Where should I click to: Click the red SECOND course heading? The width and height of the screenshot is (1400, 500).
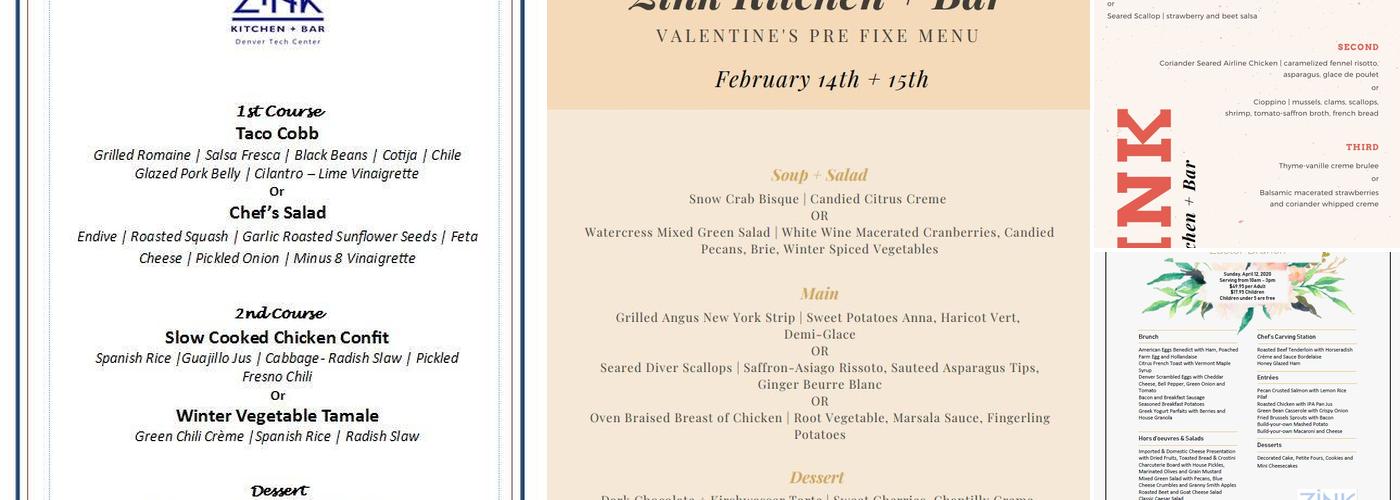[1358, 47]
